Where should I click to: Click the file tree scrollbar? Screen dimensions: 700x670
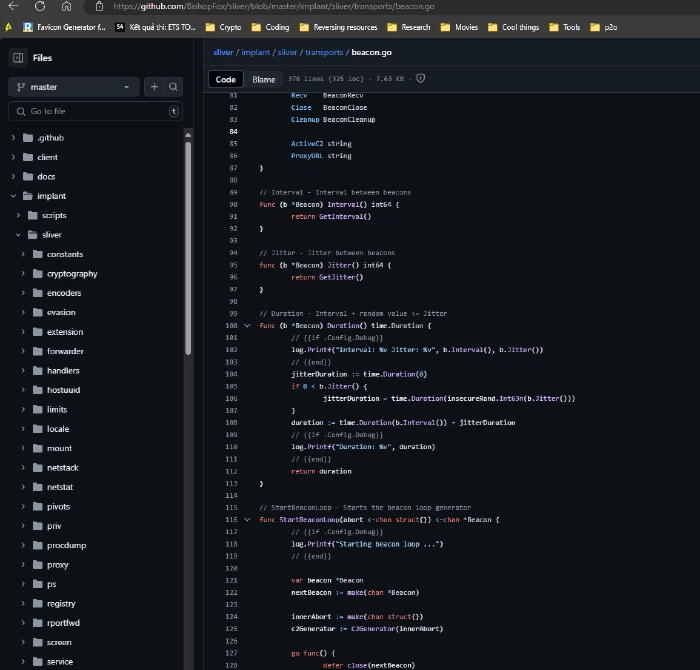tap(188, 248)
